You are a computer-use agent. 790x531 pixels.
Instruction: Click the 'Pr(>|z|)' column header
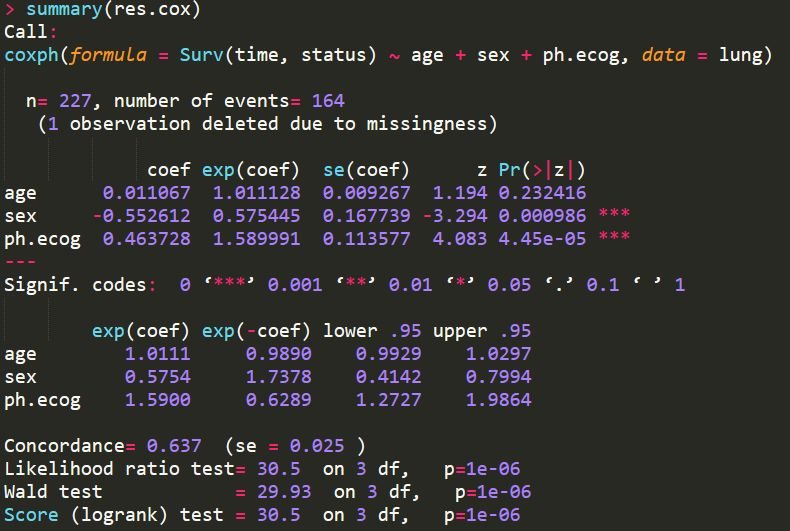pyautogui.click(x=542, y=170)
